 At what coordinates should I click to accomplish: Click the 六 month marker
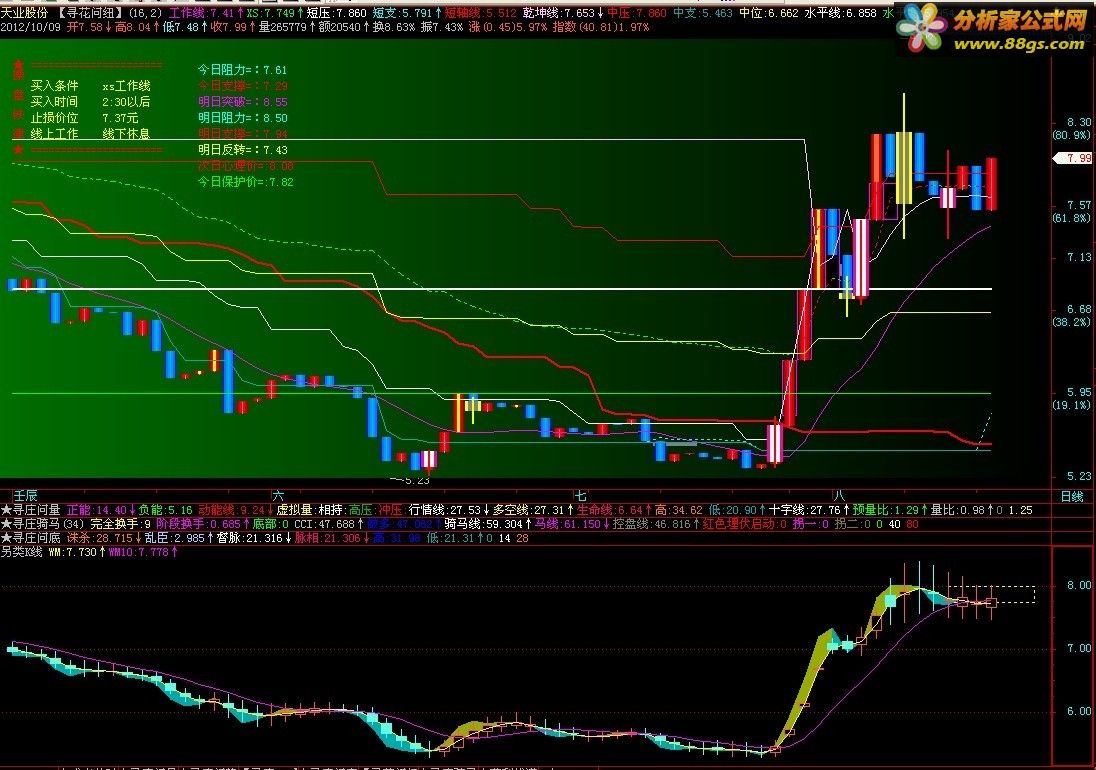(277, 496)
